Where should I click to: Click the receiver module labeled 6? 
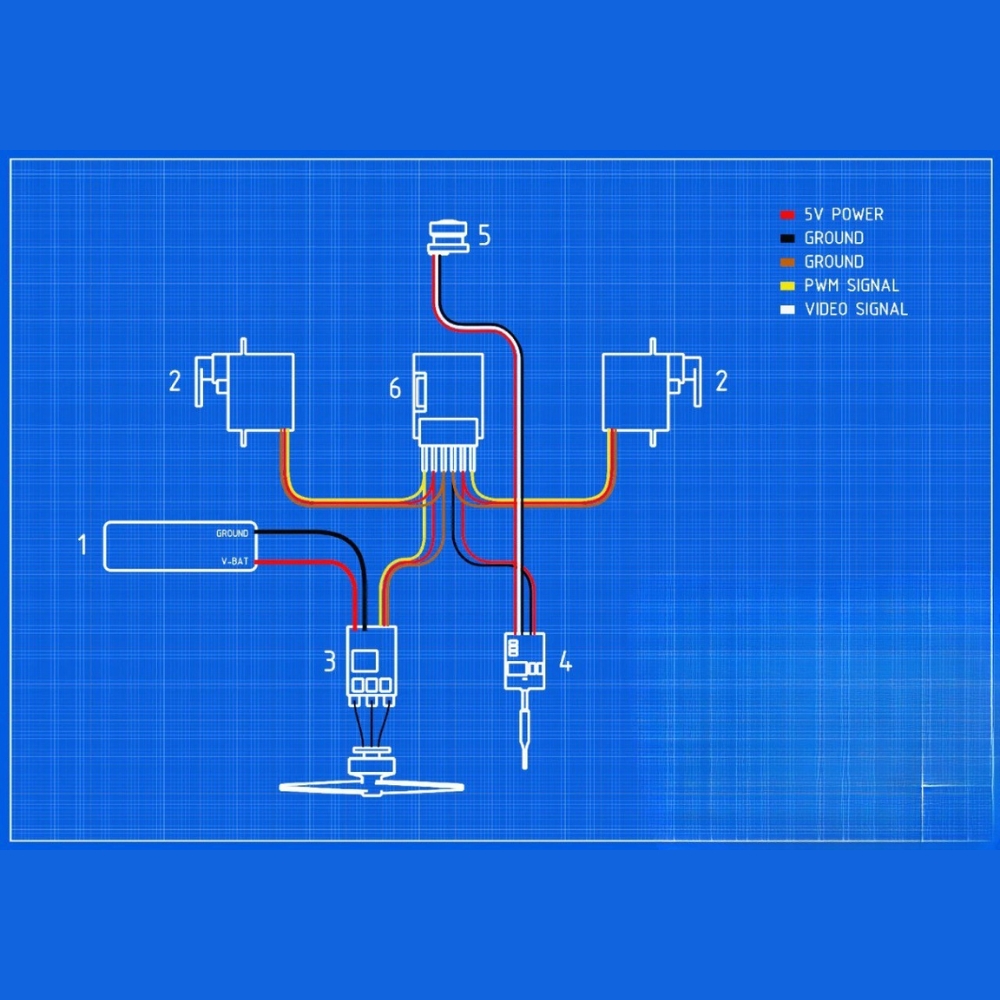448,397
